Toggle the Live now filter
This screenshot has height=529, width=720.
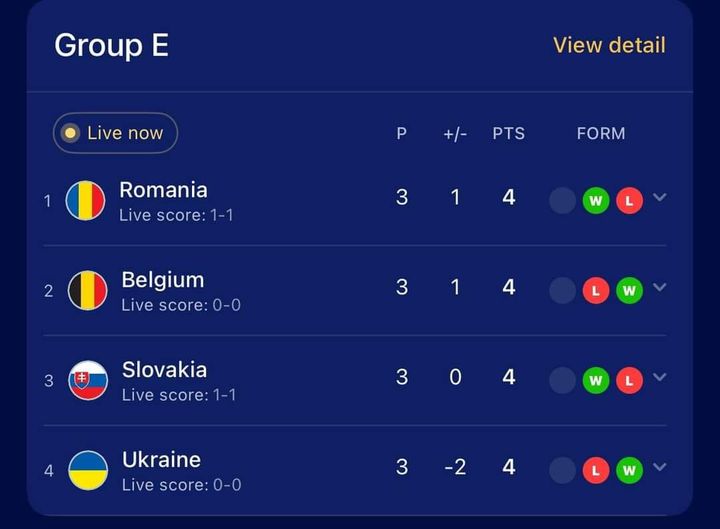(115, 133)
